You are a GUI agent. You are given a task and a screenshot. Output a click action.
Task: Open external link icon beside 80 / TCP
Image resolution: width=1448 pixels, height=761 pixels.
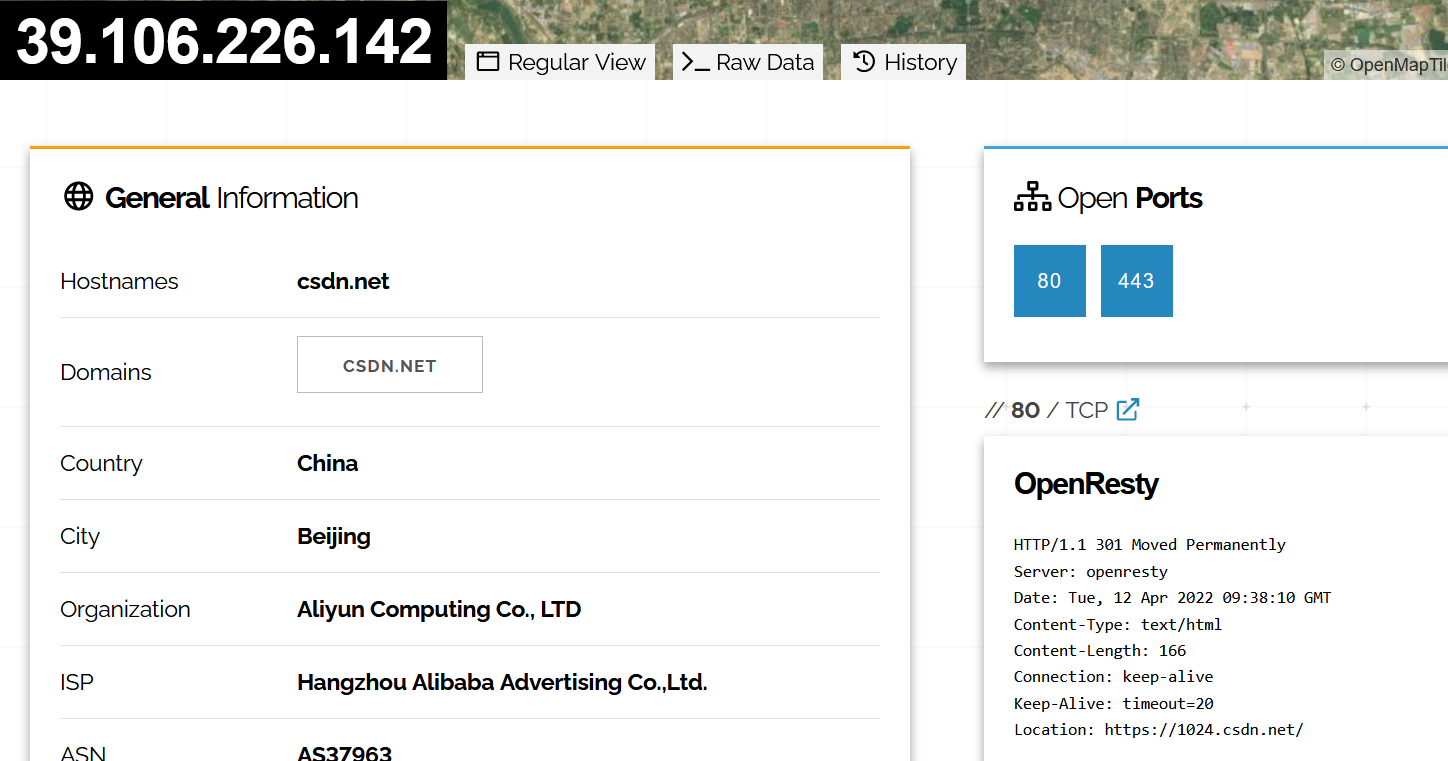1128,409
